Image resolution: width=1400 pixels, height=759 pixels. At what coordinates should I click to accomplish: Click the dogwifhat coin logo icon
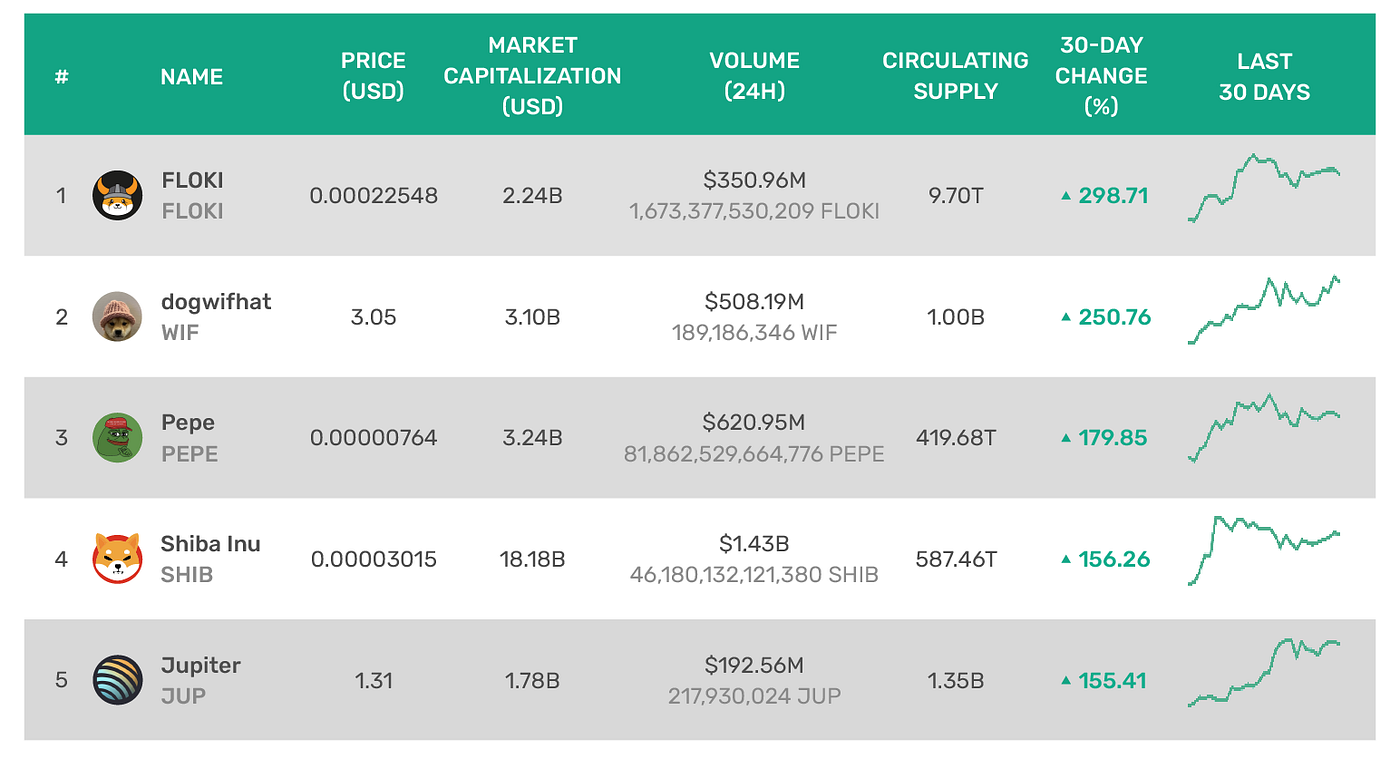[x=117, y=317]
